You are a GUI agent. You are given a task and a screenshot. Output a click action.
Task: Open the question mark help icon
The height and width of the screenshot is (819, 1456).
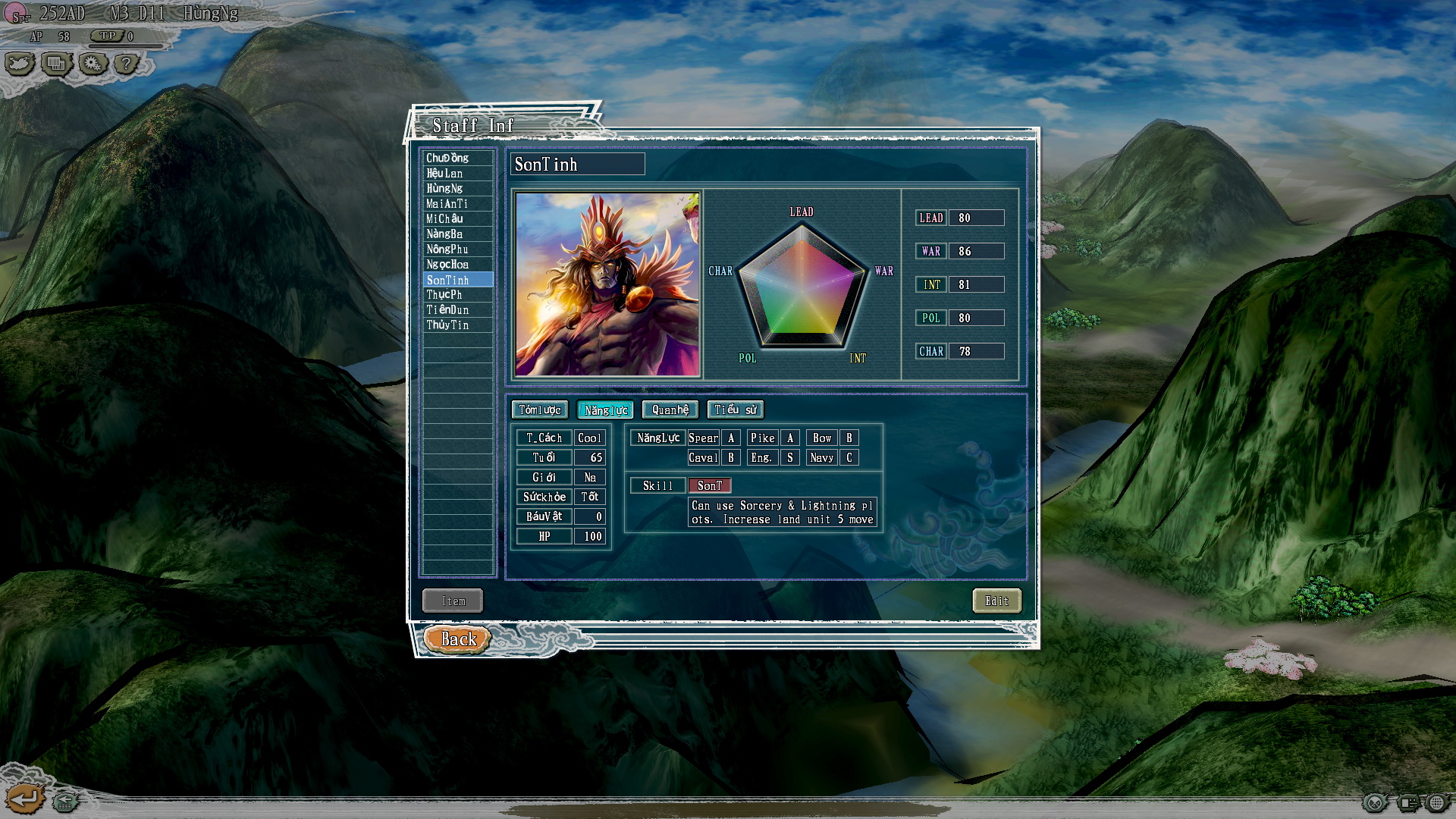point(127,64)
